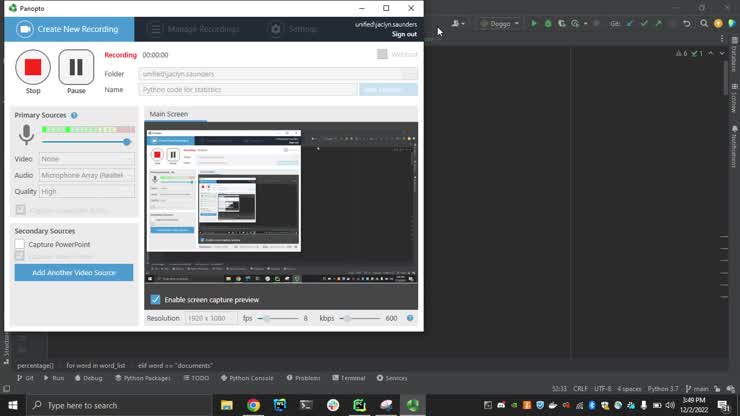Click the microphone icon under Primary Sources
Screen dimensions: 740x416
[x=26, y=135]
